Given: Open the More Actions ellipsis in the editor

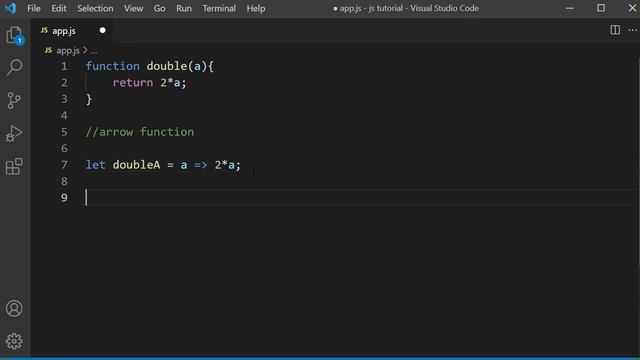Looking at the screenshot, I should (x=632, y=30).
